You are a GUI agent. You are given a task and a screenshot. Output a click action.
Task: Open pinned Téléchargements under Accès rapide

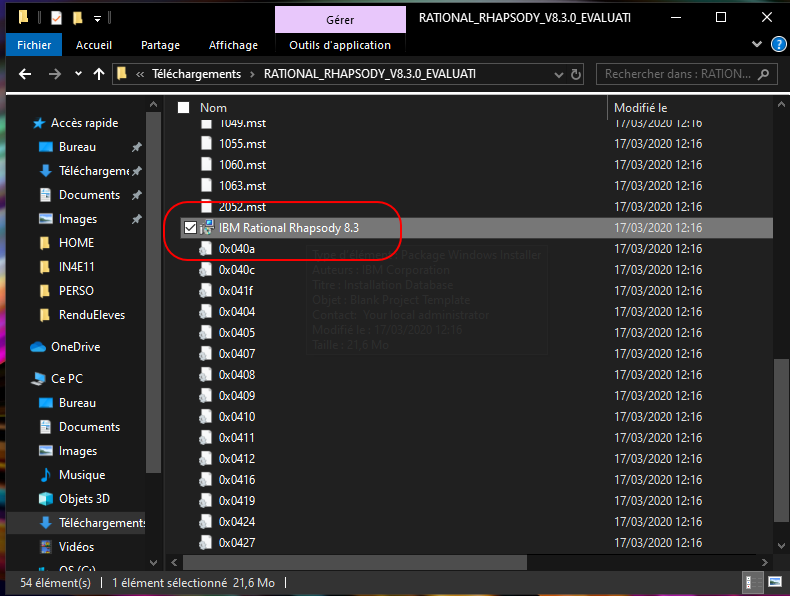point(94,171)
